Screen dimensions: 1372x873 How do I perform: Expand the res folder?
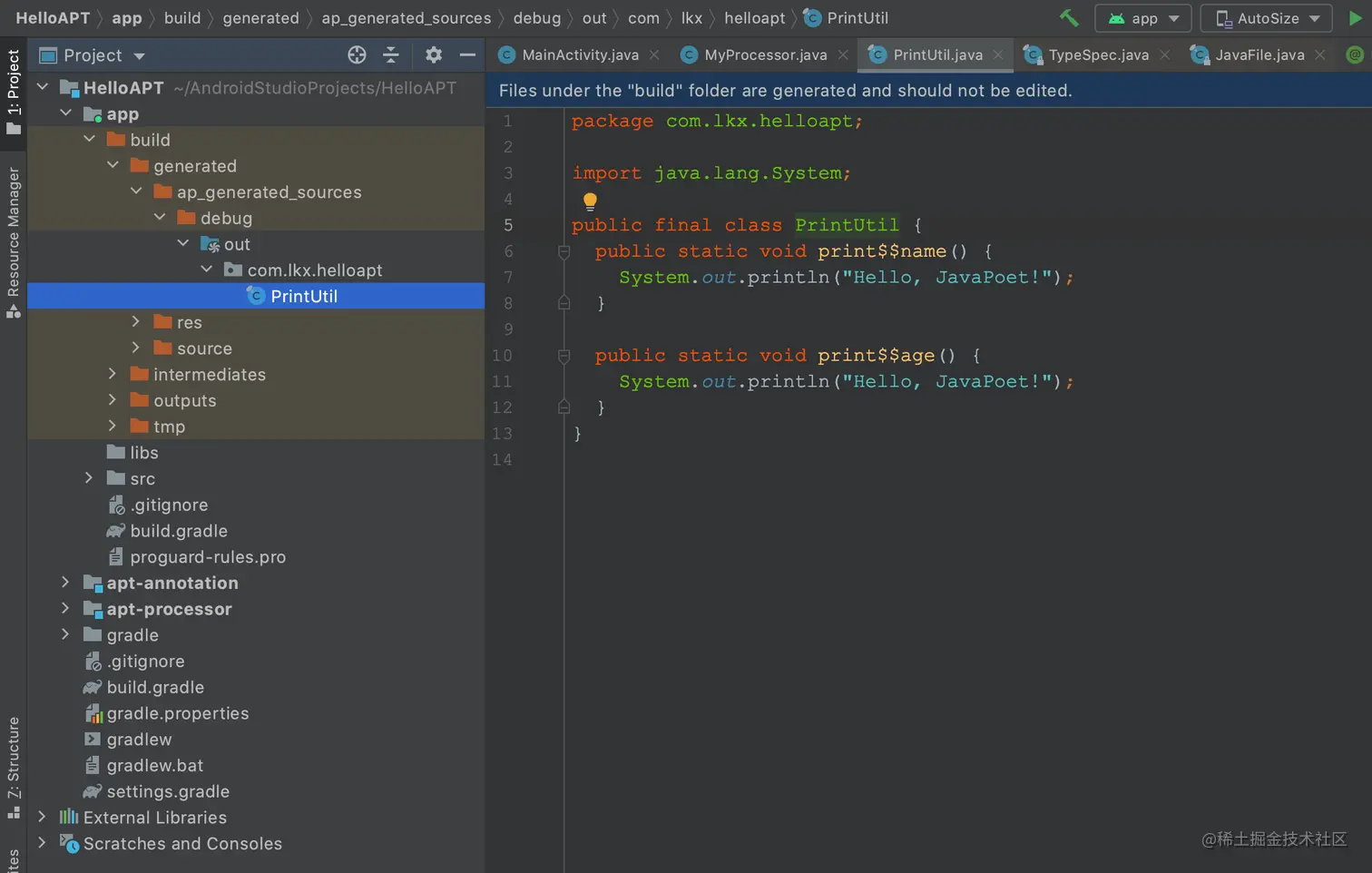[x=136, y=322]
